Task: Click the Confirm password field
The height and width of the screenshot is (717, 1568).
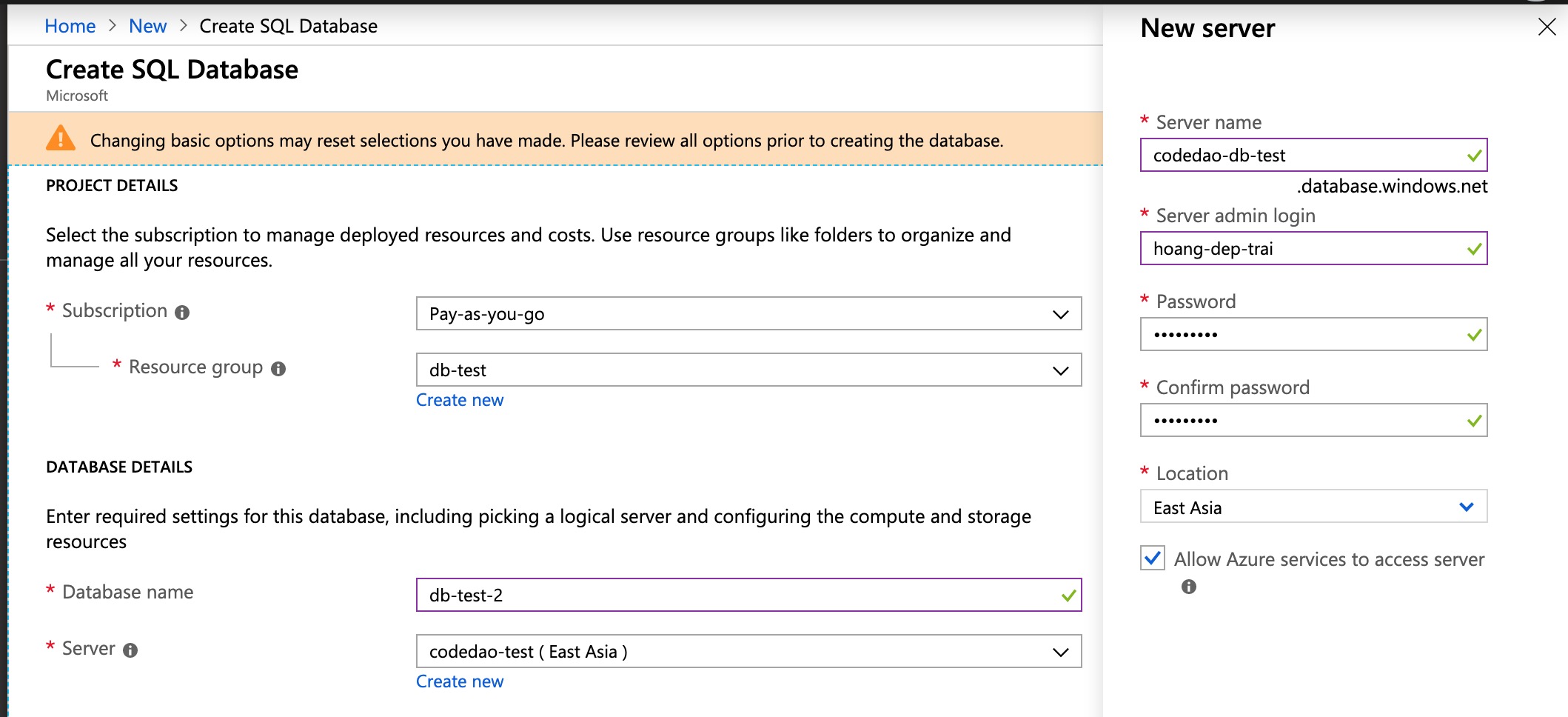Action: coord(1303,421)
